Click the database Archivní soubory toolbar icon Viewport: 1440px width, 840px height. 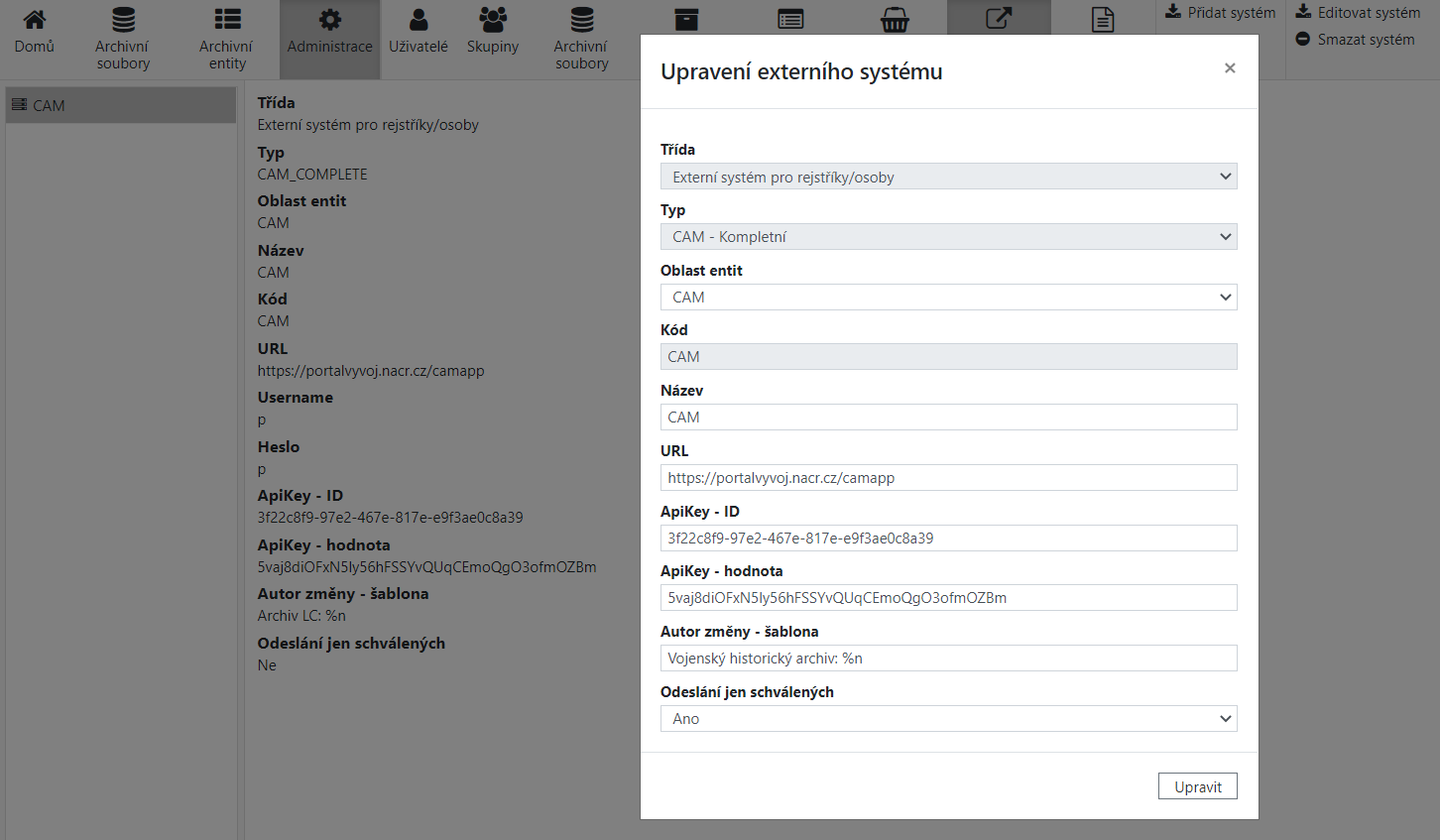click(x=581, y=37)
